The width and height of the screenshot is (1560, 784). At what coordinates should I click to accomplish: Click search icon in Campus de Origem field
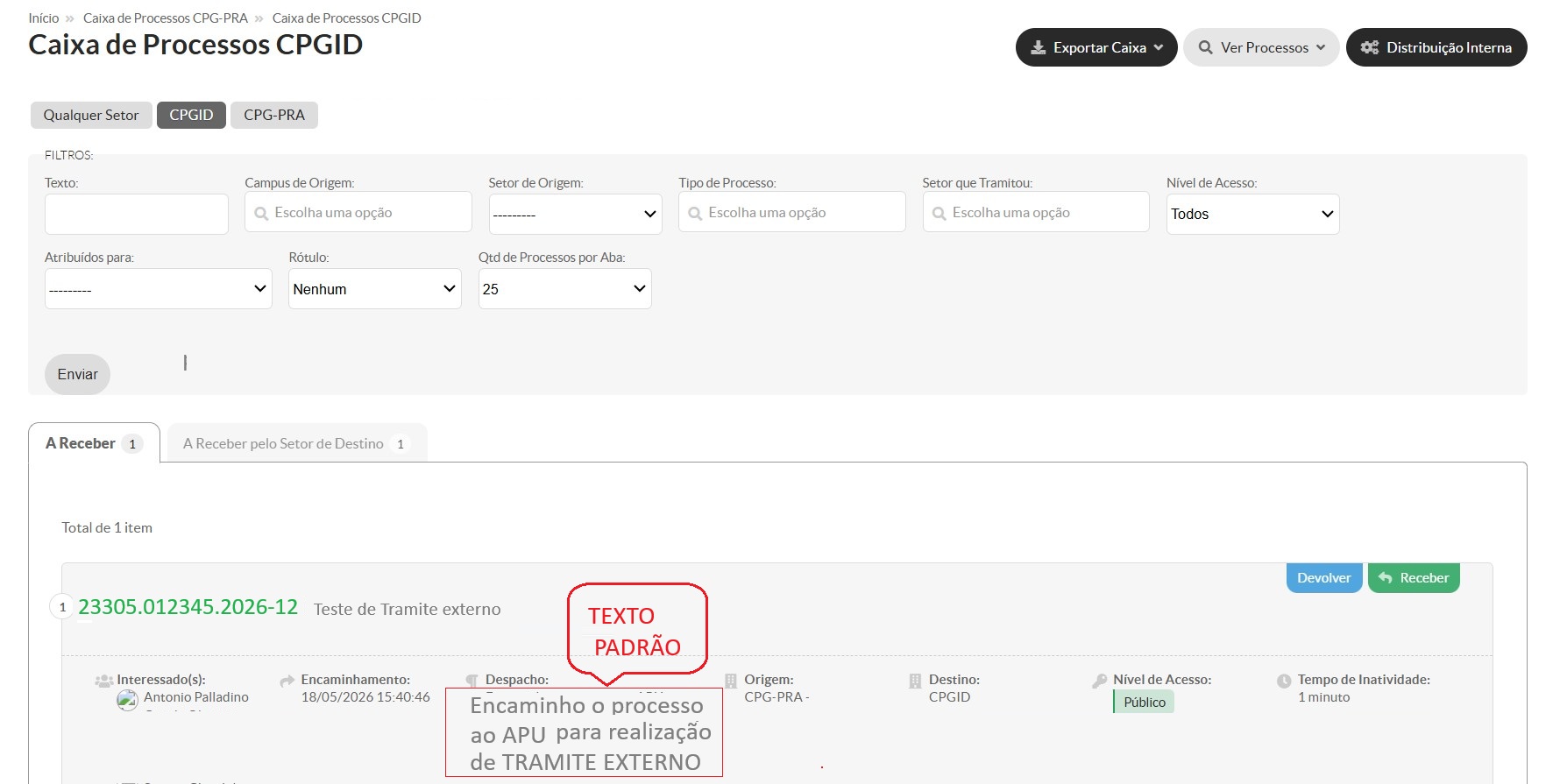(261, 213)
